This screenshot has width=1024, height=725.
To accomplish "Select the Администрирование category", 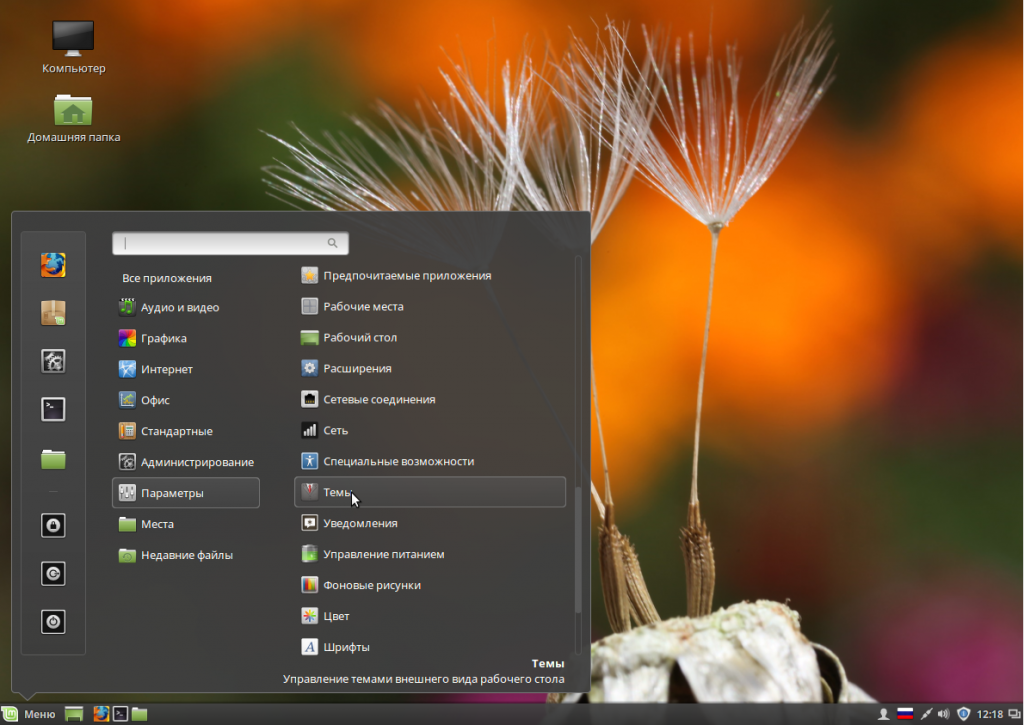I will point(186,462).
